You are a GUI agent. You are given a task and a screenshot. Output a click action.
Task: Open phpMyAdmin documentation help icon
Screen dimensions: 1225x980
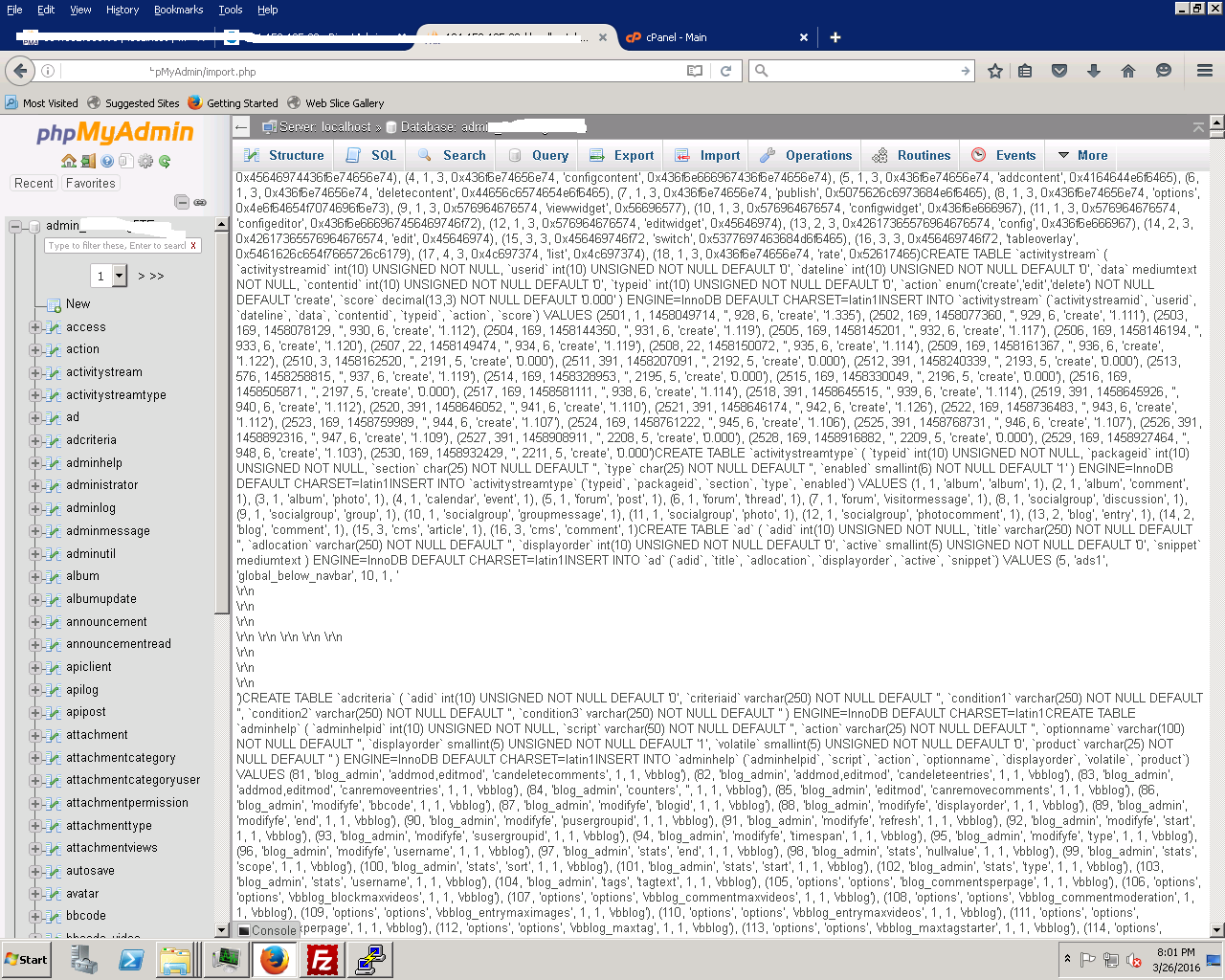pyautogui.click(x=107, y=161)
